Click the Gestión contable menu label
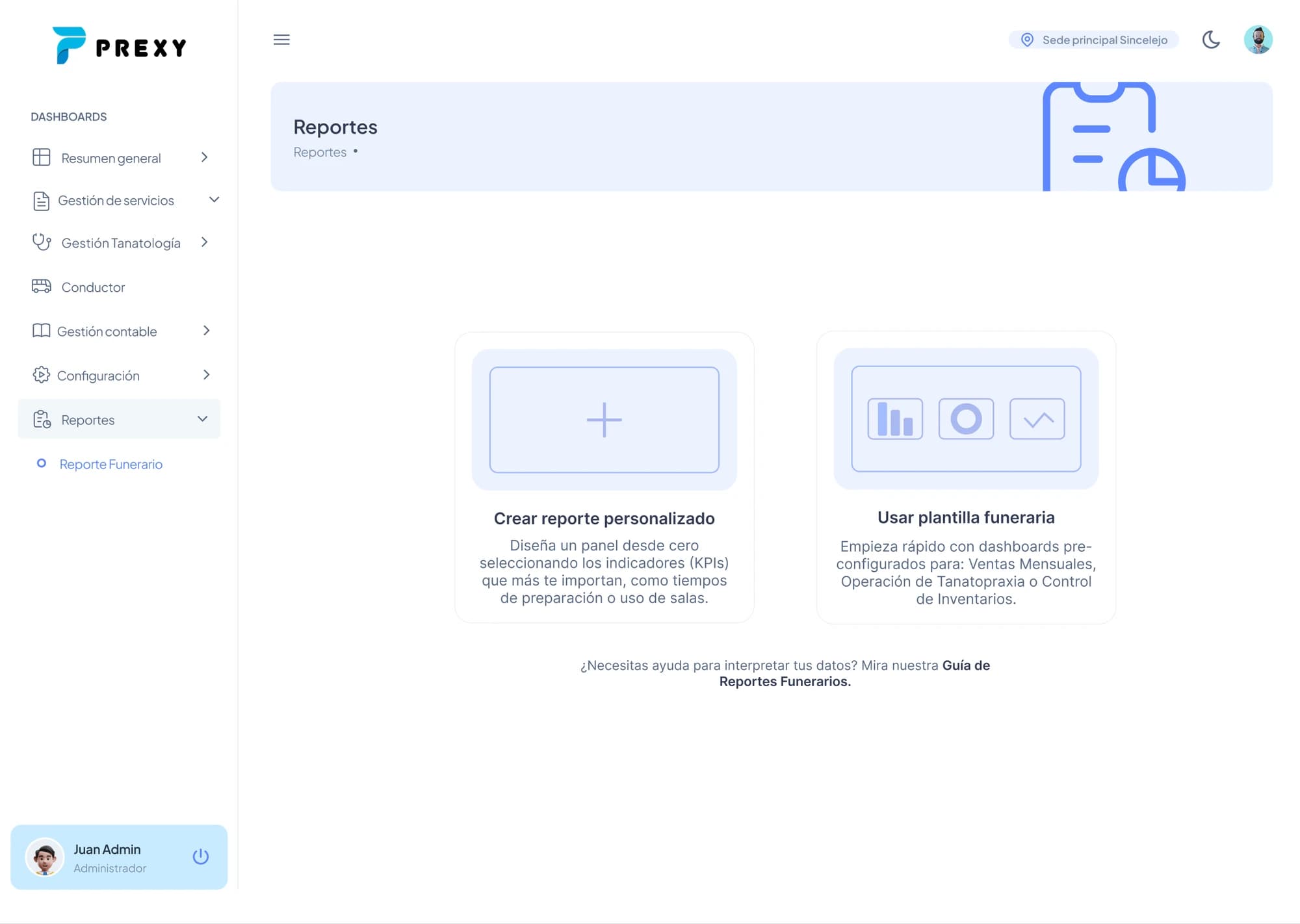This screenshot has width=1300, height=924. pyautogui.click(x=107, y=331)
